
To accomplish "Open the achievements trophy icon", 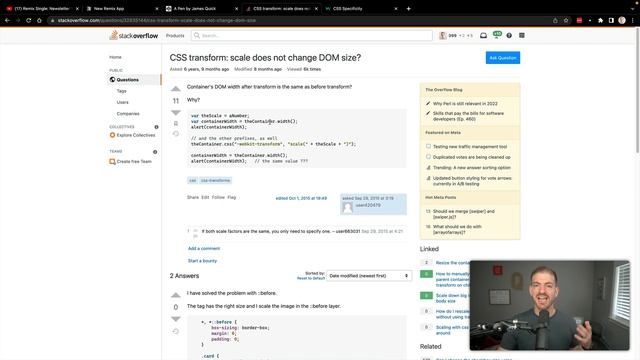I will (497, 35).
